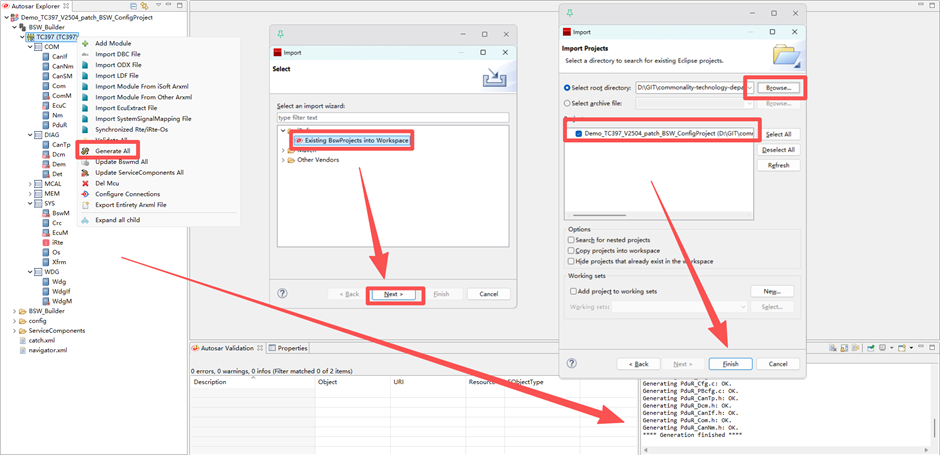Toggle Demo_TC397_V2504_patch_BSW_ConfigProject checkbox
940x455 pixels.
pyautogui.click(x=579, y=134)
